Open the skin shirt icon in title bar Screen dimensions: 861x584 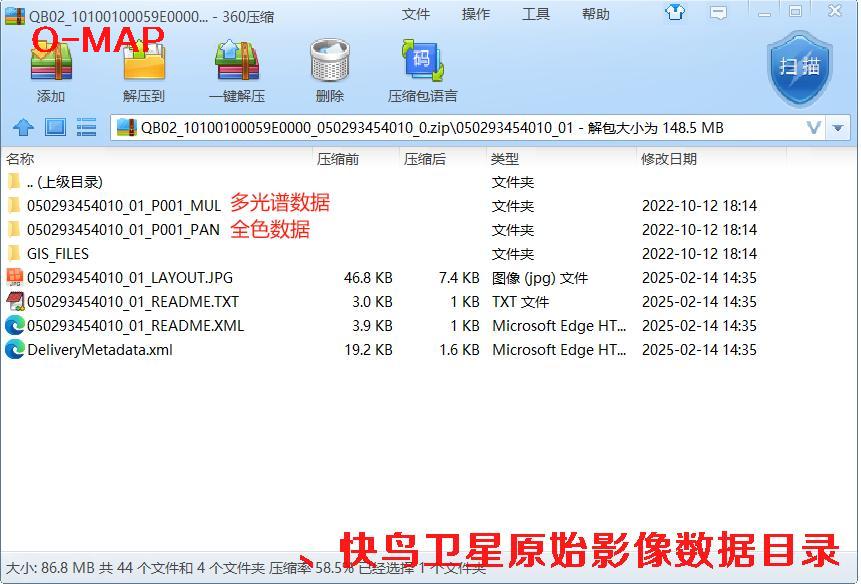coord(675,13)
